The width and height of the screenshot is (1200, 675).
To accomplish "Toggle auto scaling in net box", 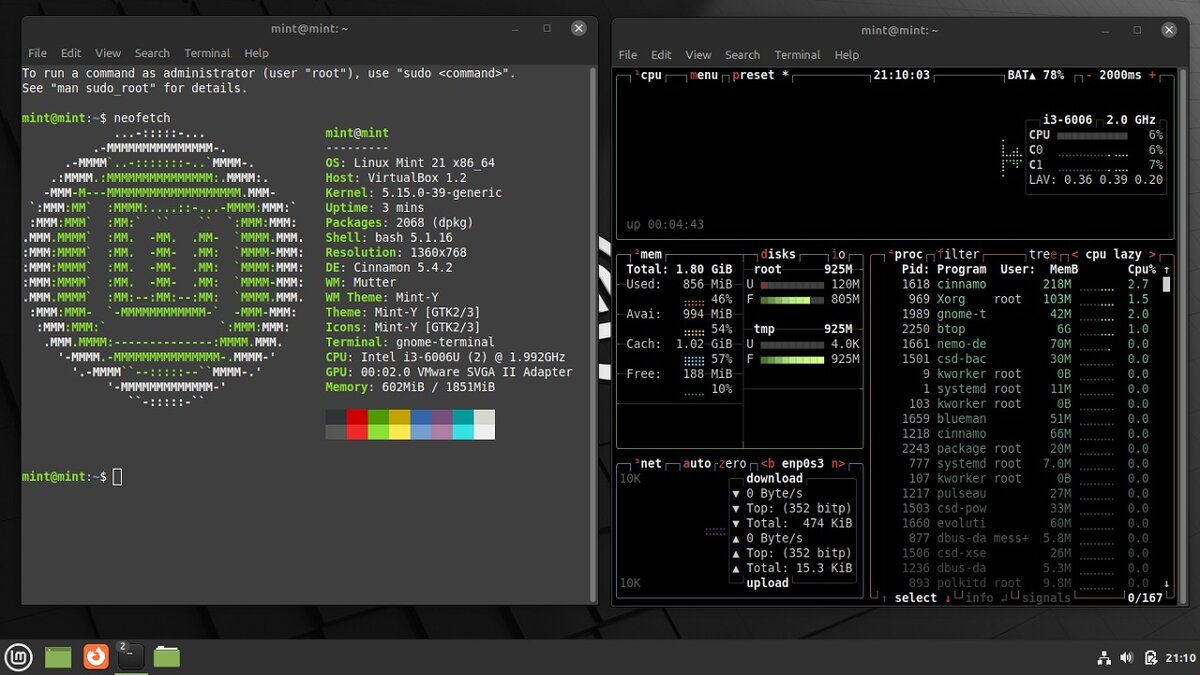I will pos(696,464).
